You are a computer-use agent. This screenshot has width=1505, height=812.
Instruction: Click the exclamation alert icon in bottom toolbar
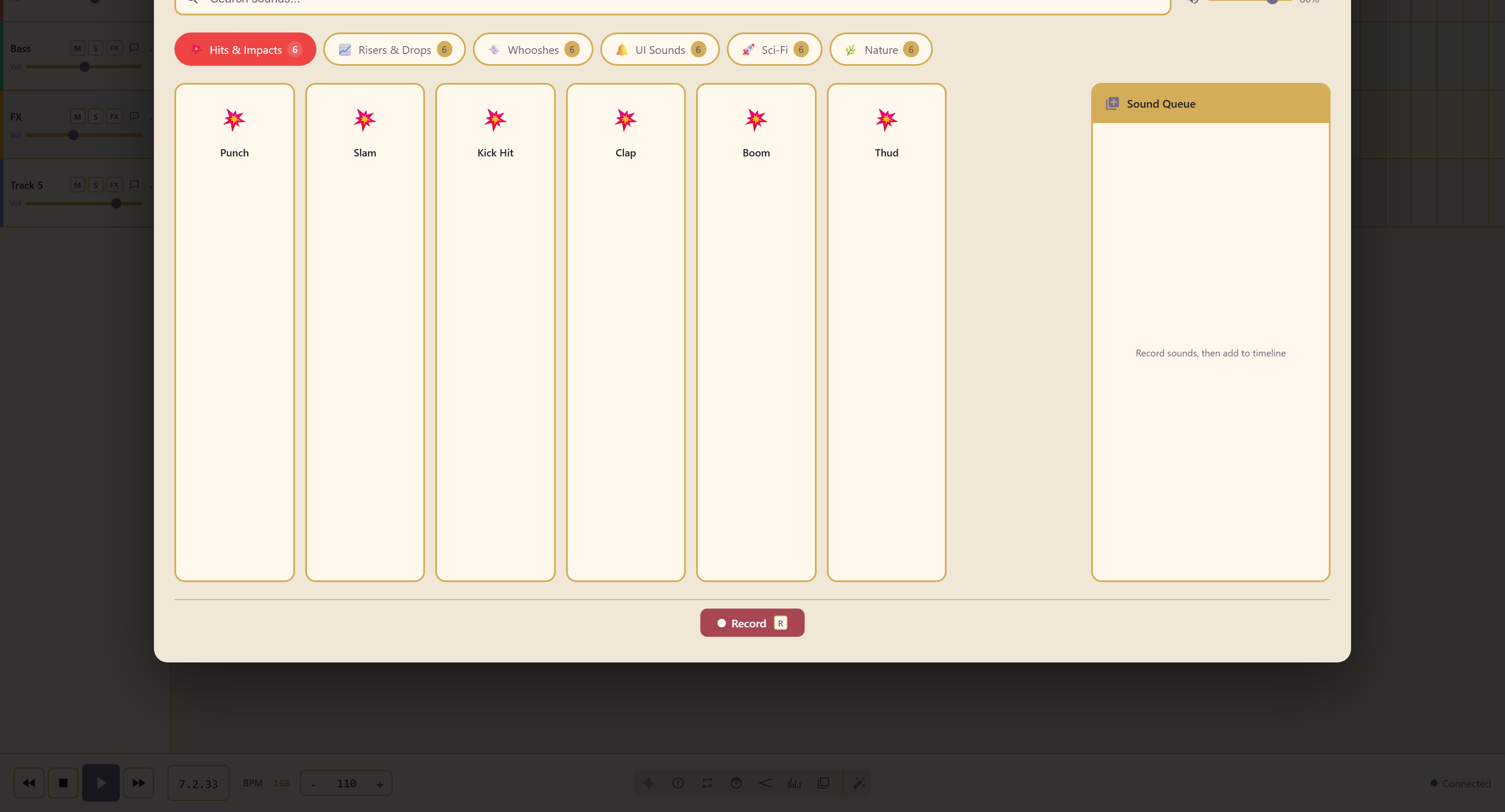[x=678, y=783]
